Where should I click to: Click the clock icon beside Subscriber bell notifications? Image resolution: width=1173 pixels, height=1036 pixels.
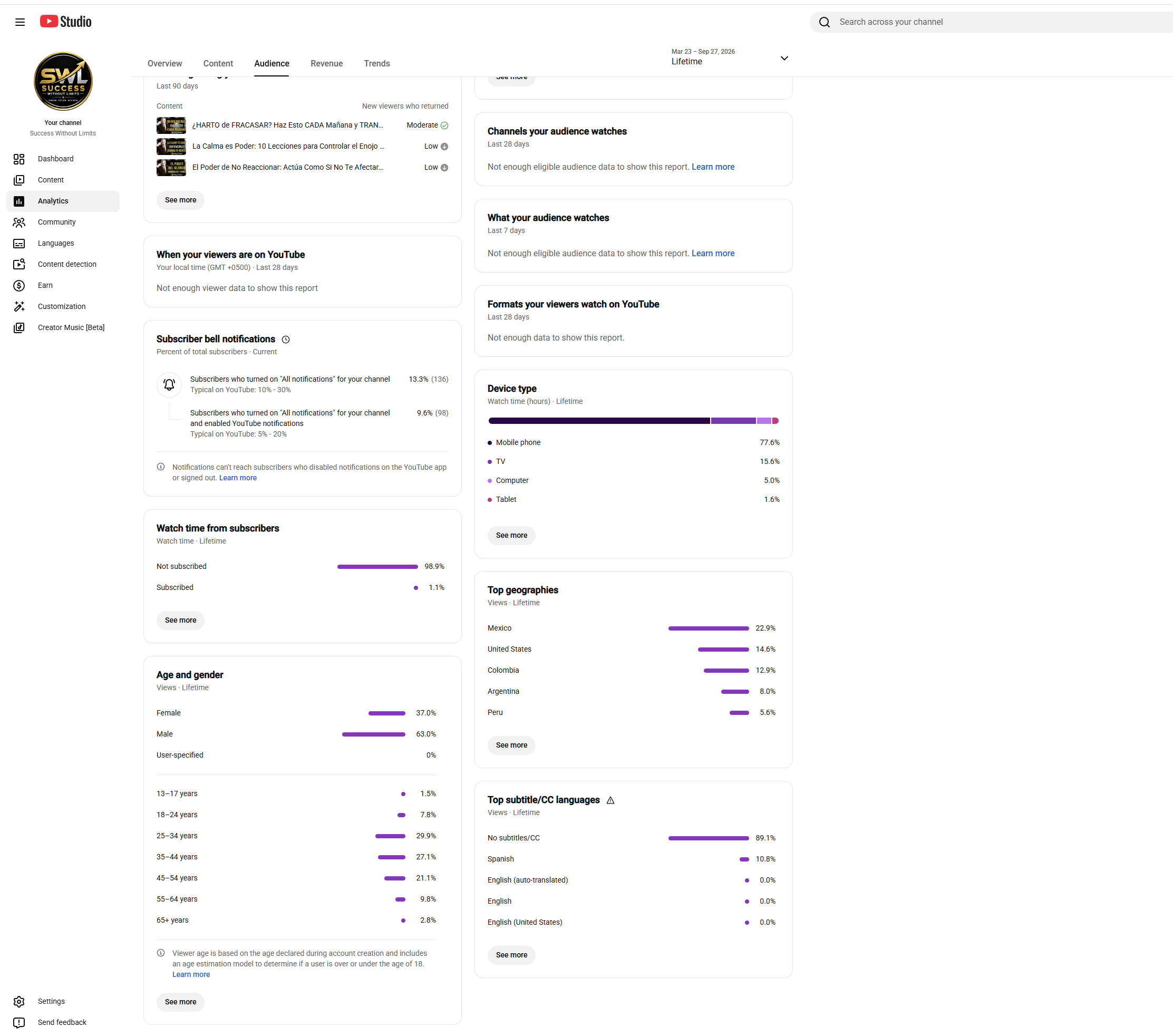click(286, 340)
